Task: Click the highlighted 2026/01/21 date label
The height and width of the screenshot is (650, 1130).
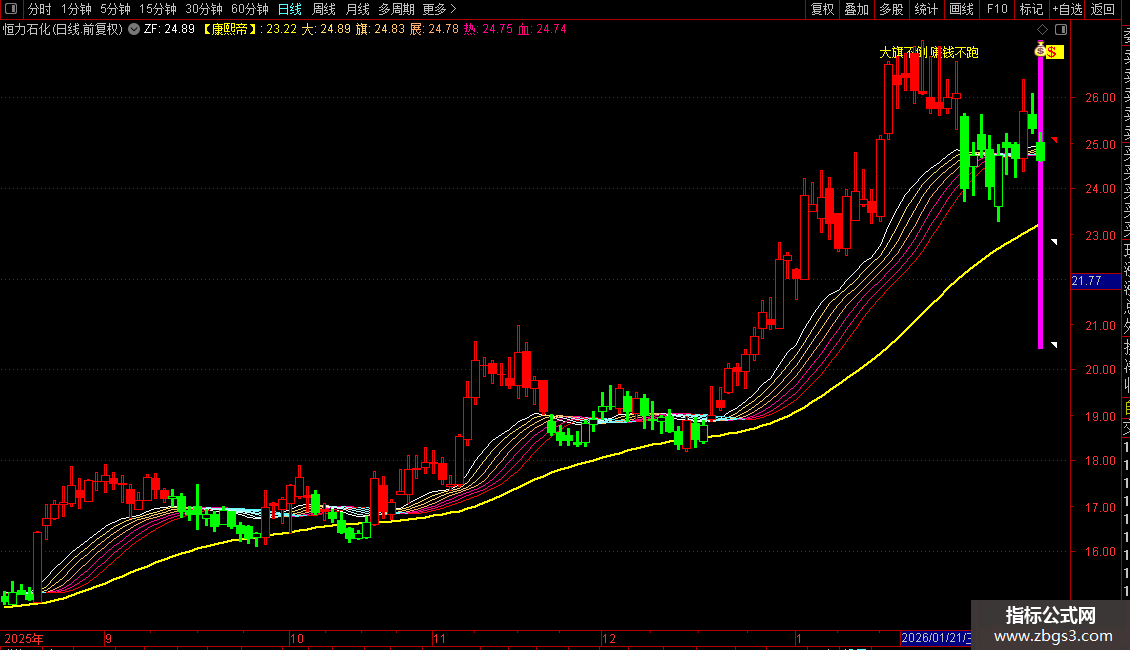Action: click(936, 638)
